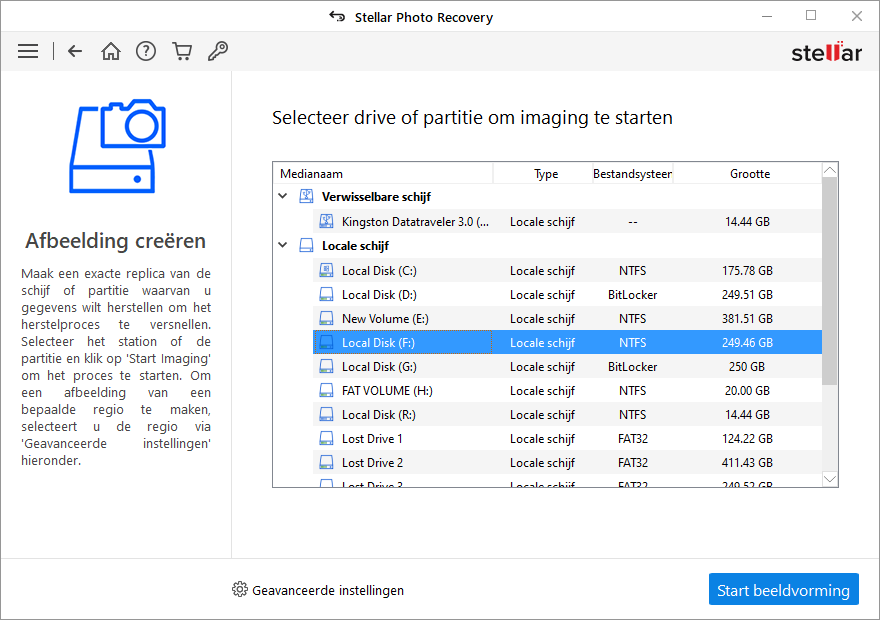Select Lost Drive 2
The image size is (880, 620).
(x=567, y=463)
